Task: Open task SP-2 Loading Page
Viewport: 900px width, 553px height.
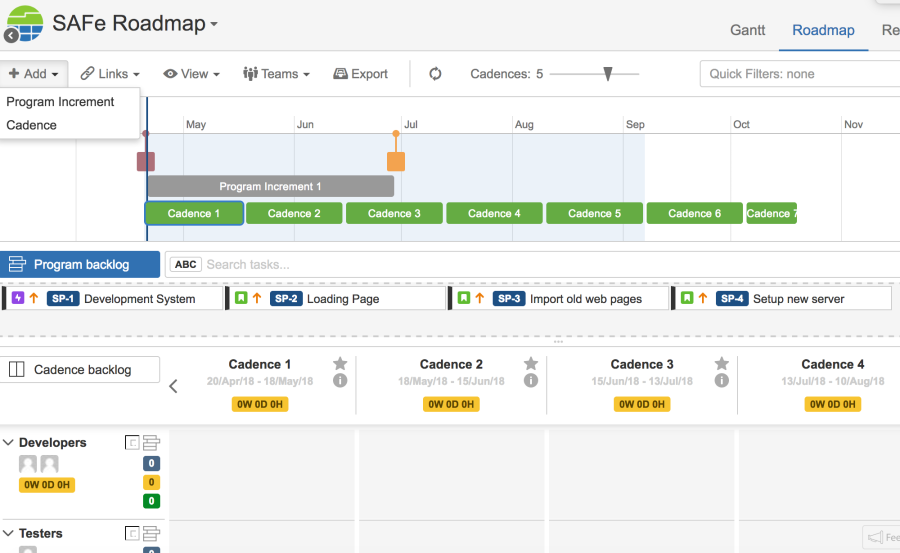Action: click(336, 299)
